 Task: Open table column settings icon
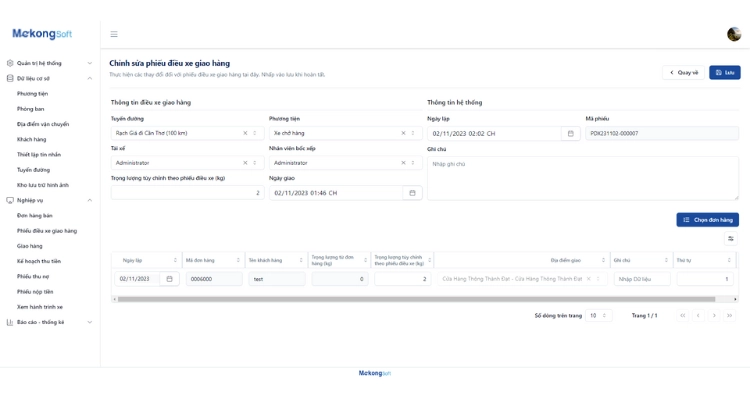pos(731,239)
